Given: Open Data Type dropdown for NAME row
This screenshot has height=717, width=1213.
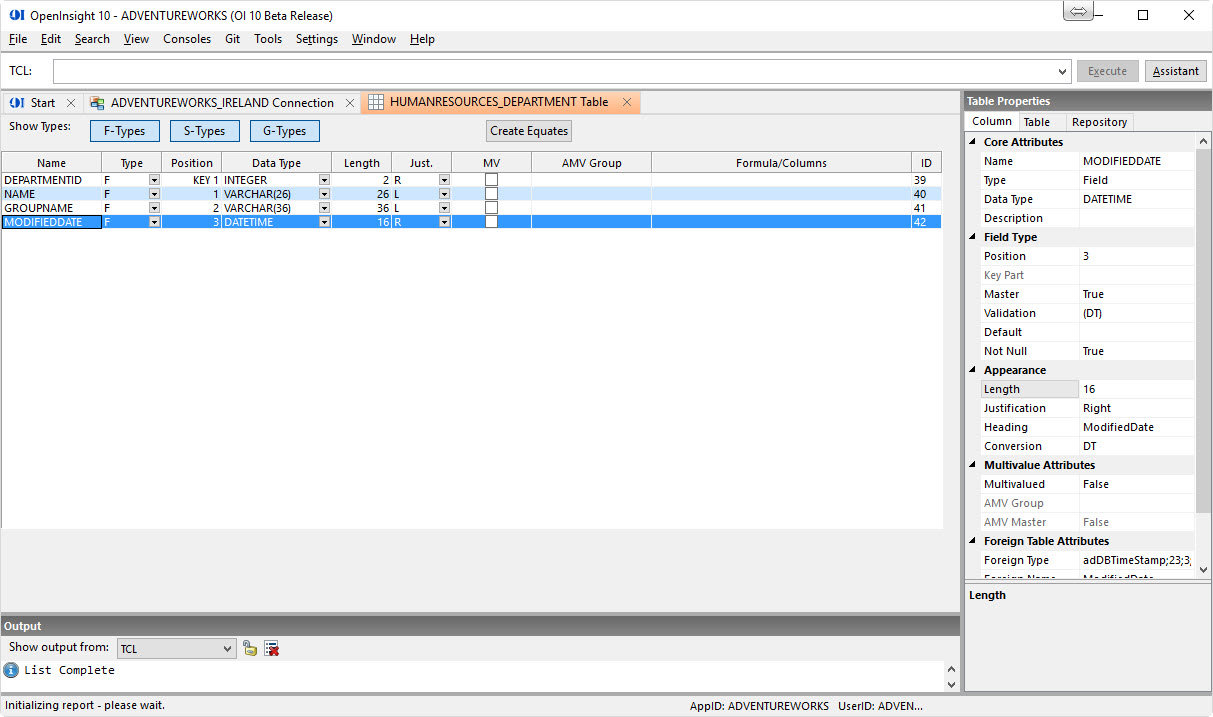Looking at the screenshot, I should pos(324,194).
